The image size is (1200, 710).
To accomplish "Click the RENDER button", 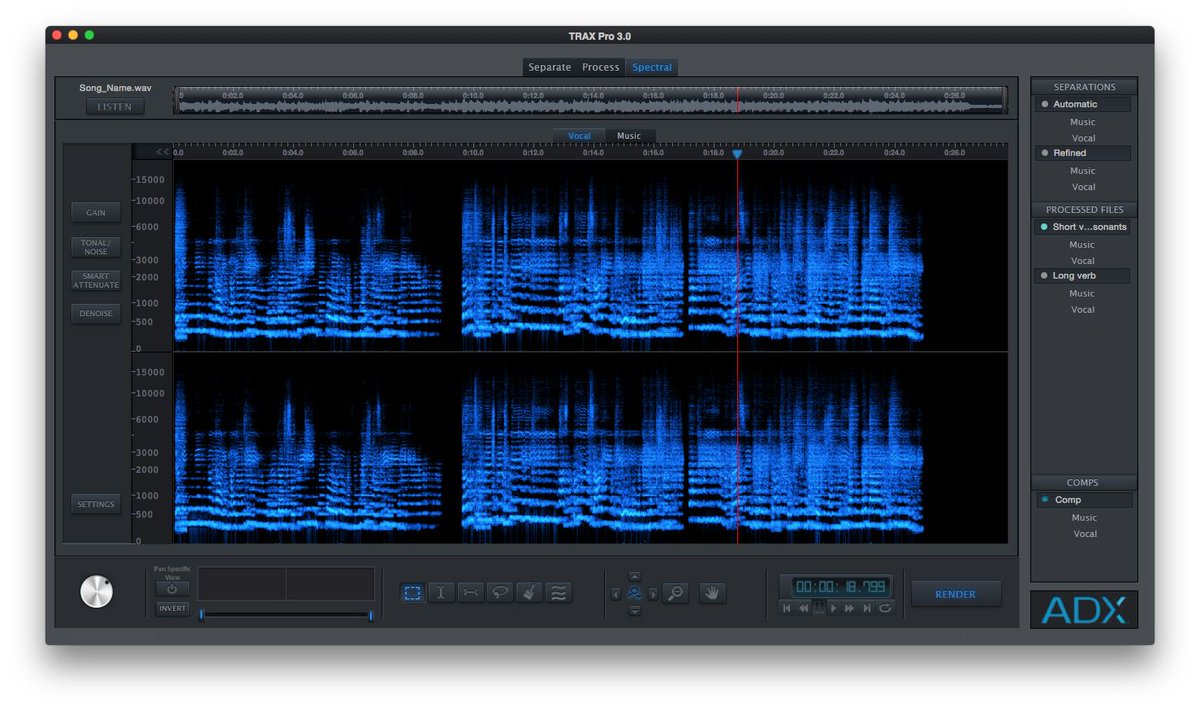I will (x=955, y=594).
